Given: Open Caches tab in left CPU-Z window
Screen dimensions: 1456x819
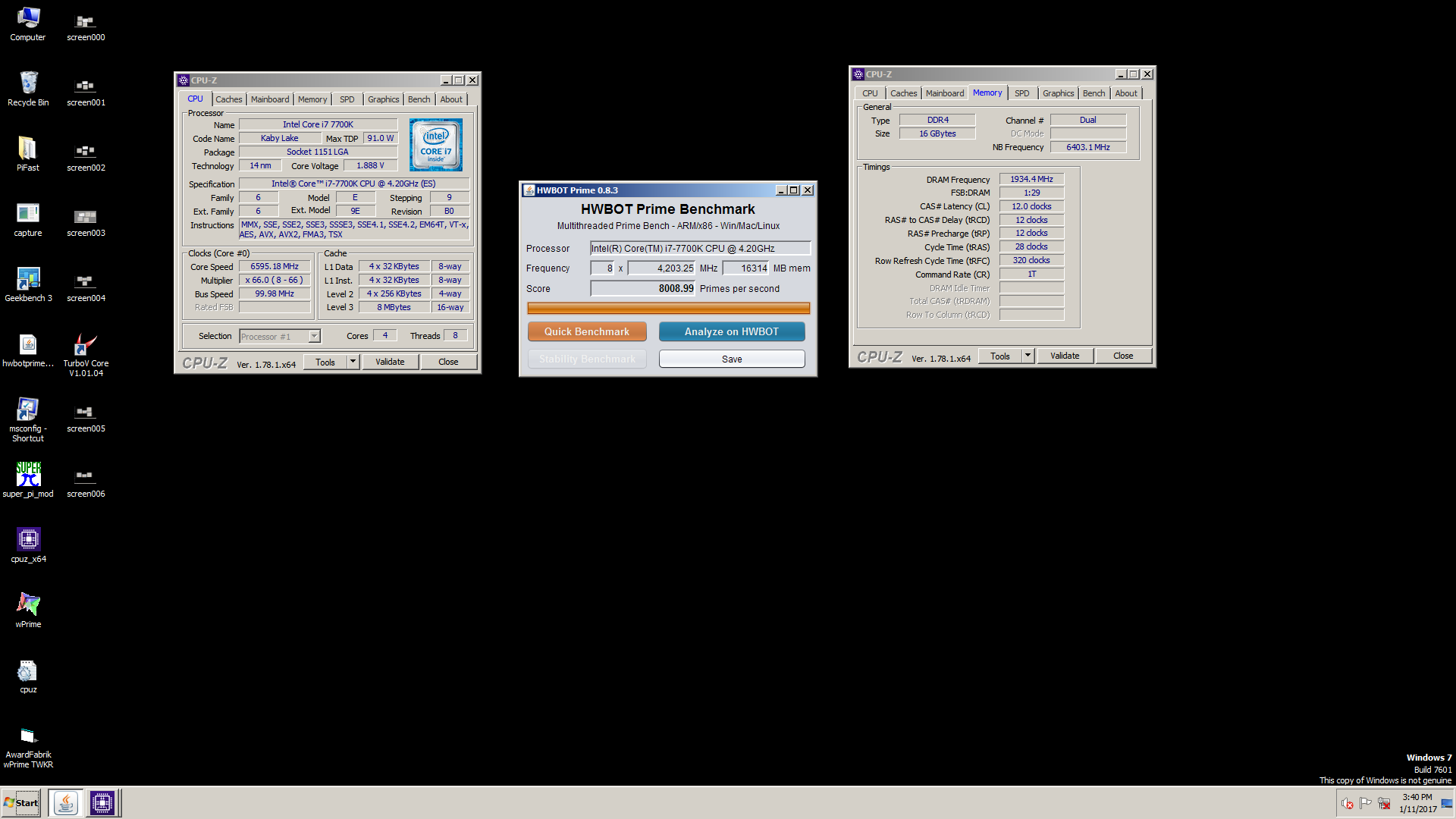Looking at the screenshot, I should tap(228, 99).
